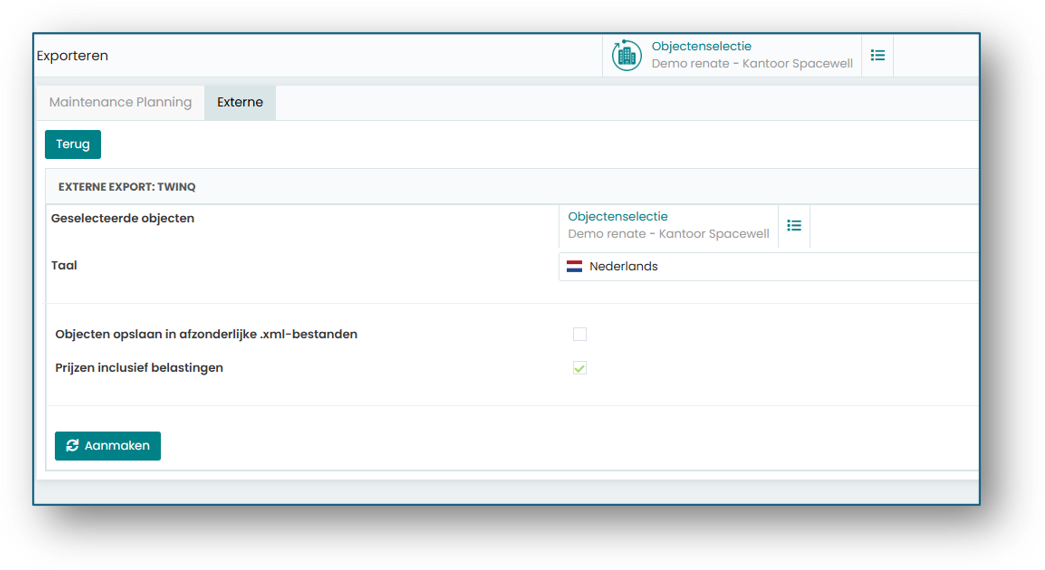
Task: Click the Exporteren page title
Action: click(72, 55)
